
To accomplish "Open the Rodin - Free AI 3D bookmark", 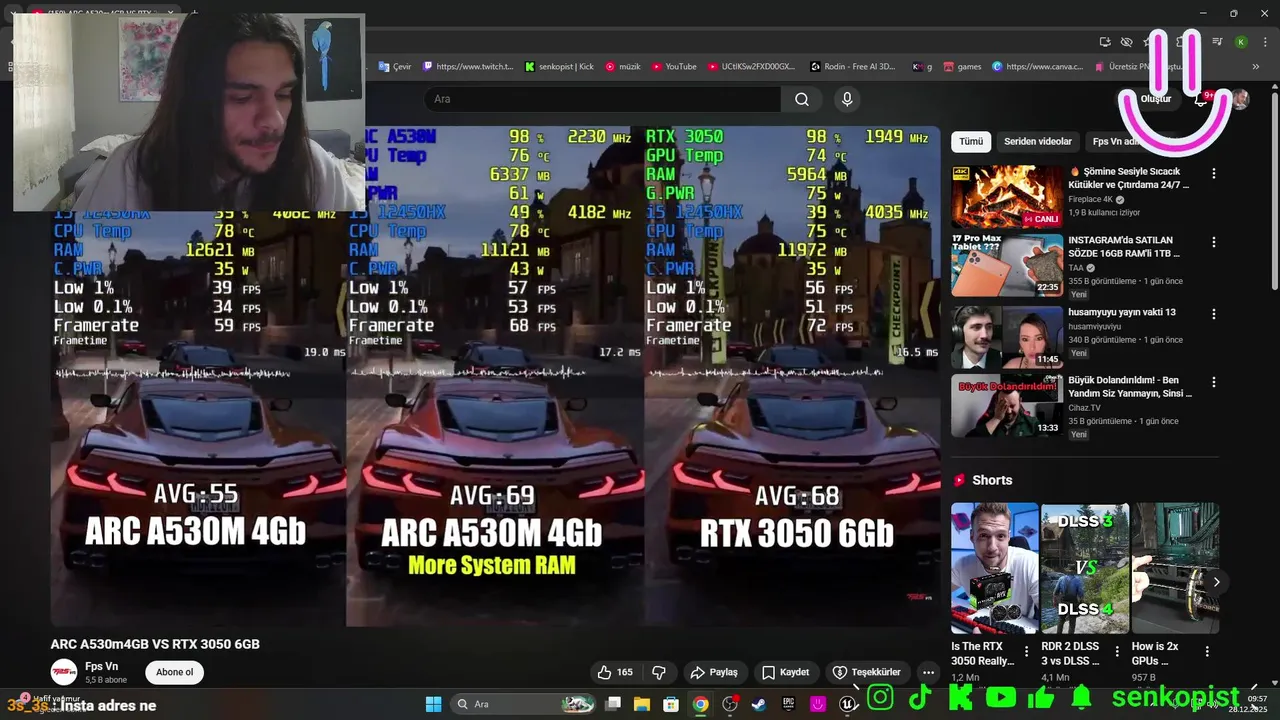I will click(852, 67).
